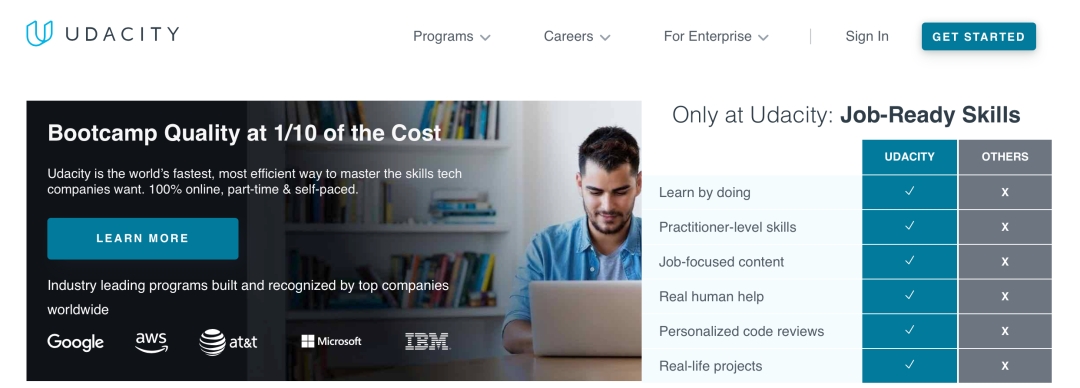Viewport: 1080px width, 388px height.
Task: Click the Learn More button
Action: pos(143,238)
